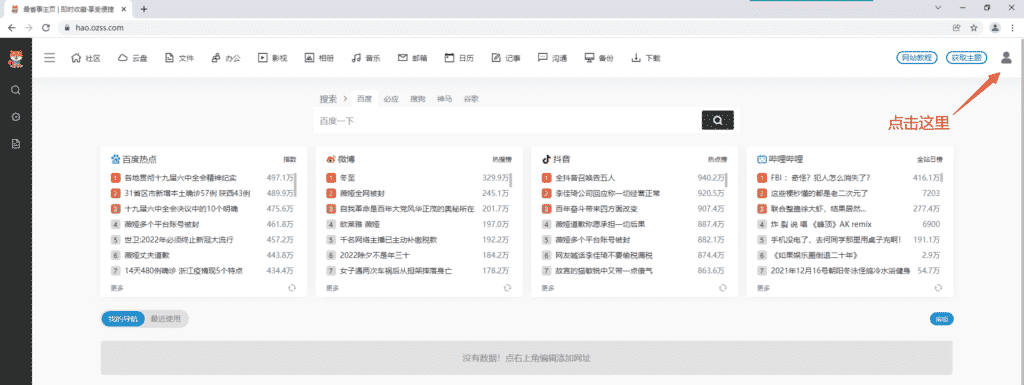Open 记事 notes
Screen dimensions: 1024x385
506,58
